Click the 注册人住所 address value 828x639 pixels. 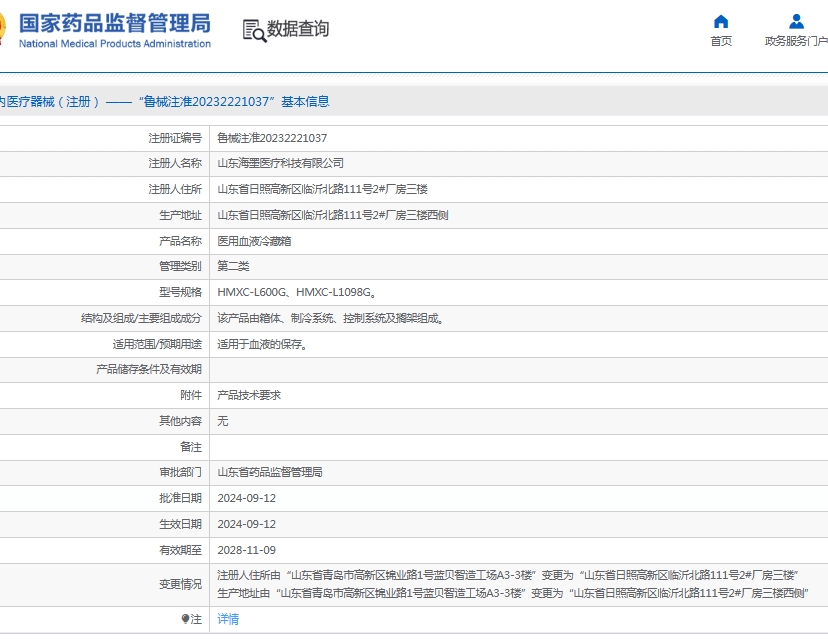click(322, 189)
